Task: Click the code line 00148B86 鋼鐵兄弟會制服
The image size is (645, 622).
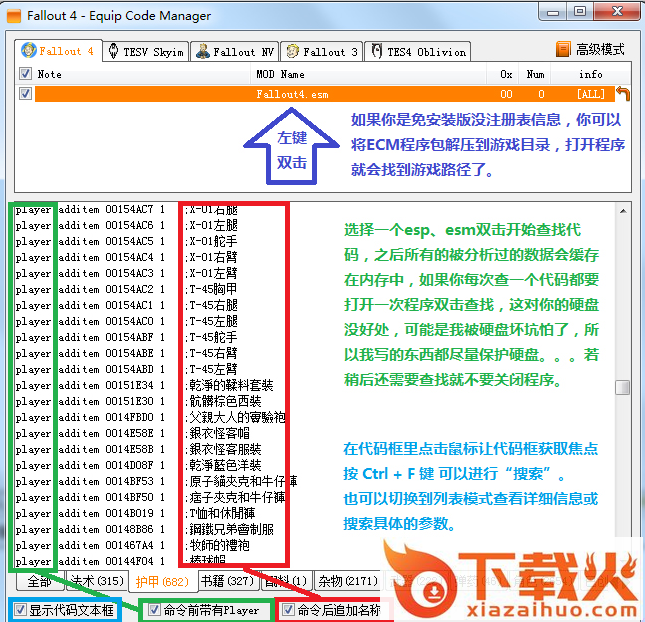Action: tap(144, 529)
